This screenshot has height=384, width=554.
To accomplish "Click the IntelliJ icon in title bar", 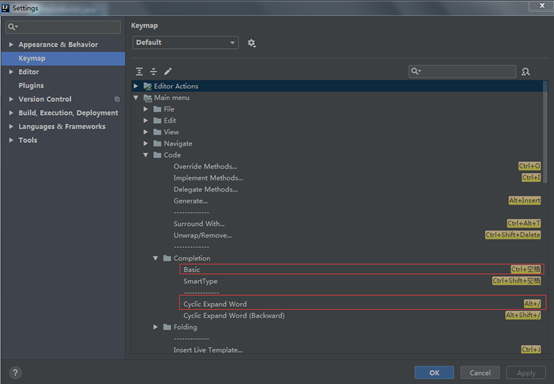I will click(x=6, y=8).
